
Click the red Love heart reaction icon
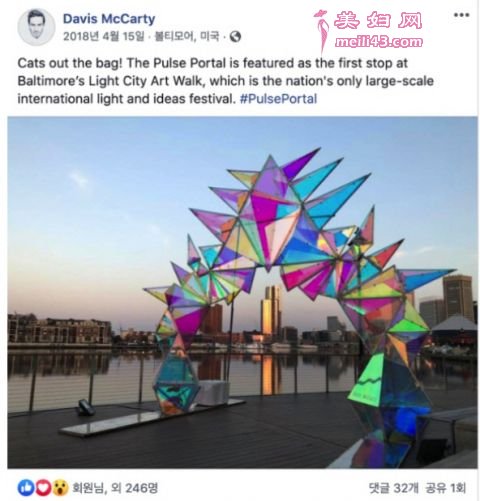point(43,487)
